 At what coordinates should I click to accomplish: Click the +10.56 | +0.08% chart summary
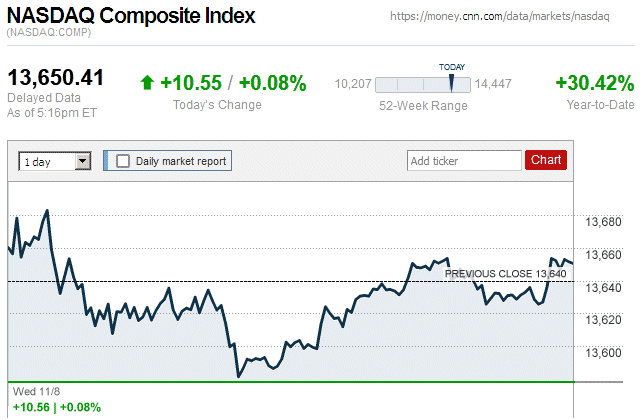tap(57, 407)
